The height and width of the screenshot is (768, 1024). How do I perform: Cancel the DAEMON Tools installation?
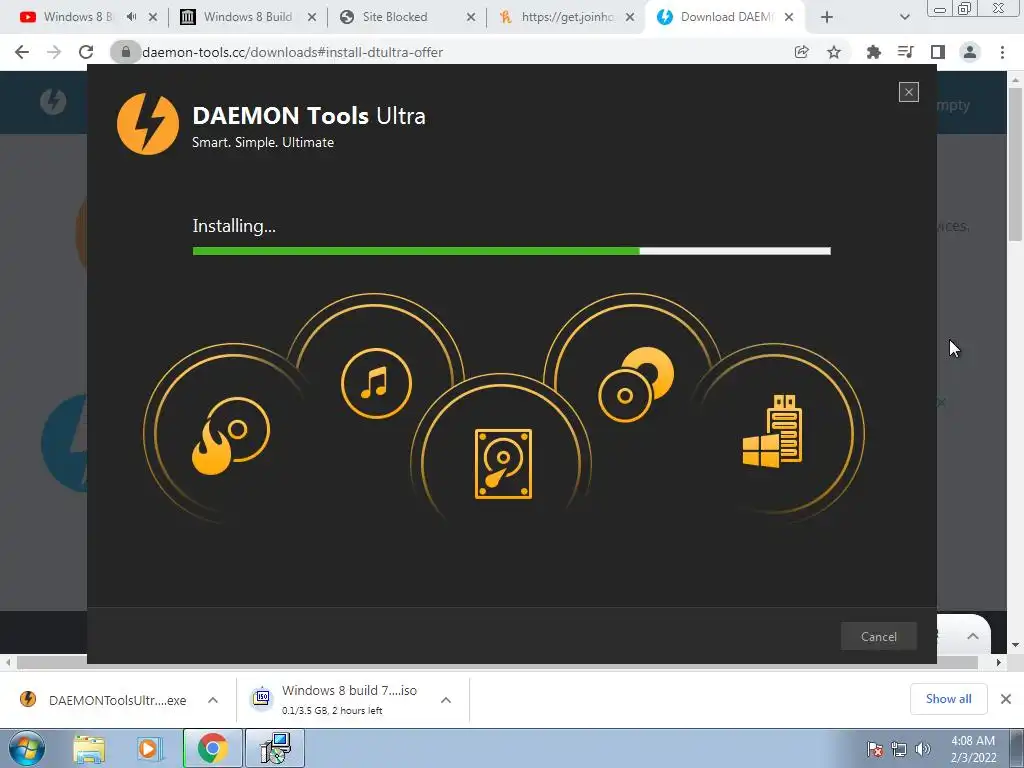coord(878,636)
